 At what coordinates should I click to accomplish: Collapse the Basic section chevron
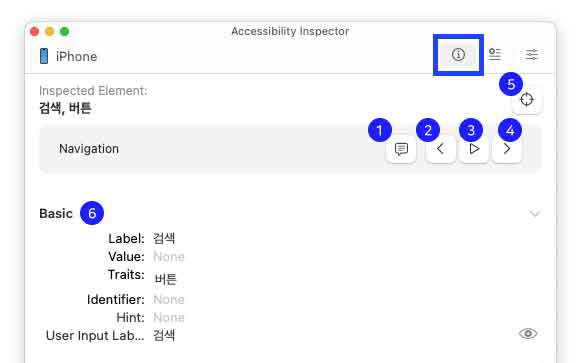(x=535, y=214)
